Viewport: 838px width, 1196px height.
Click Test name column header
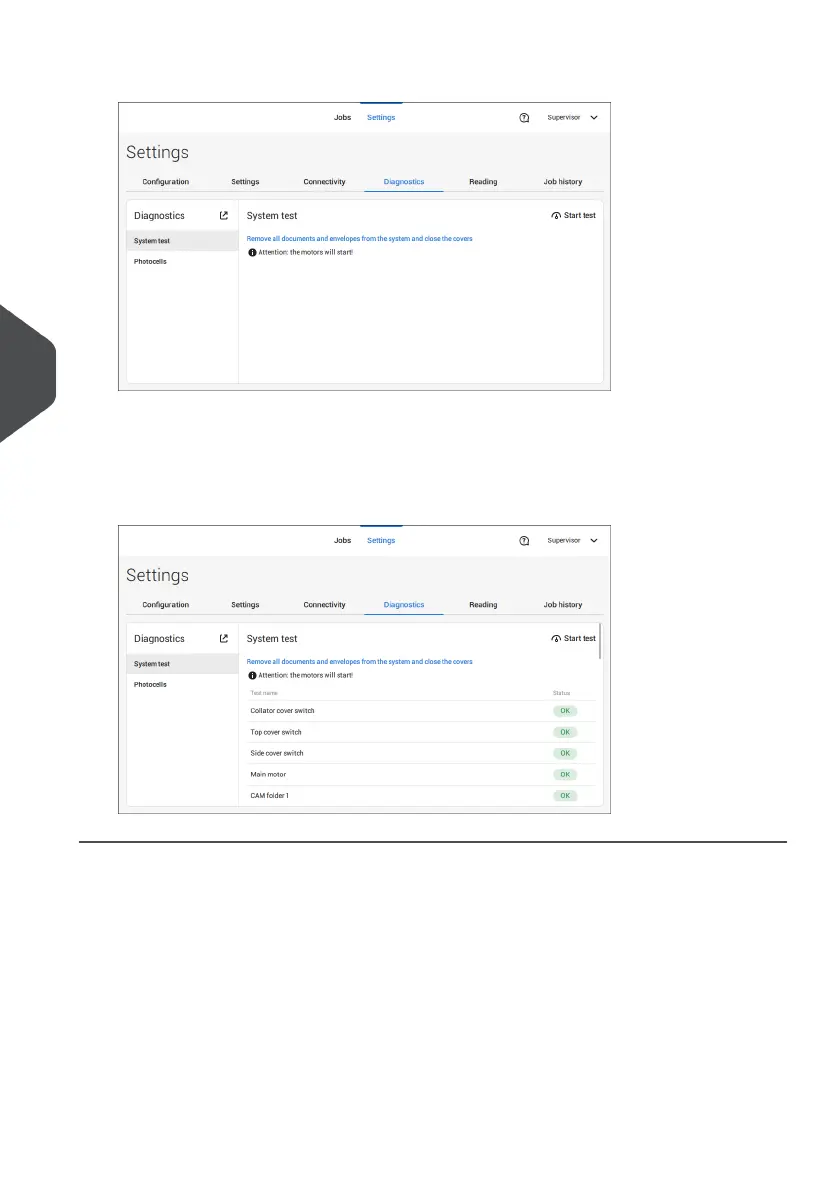click(264, 693)
